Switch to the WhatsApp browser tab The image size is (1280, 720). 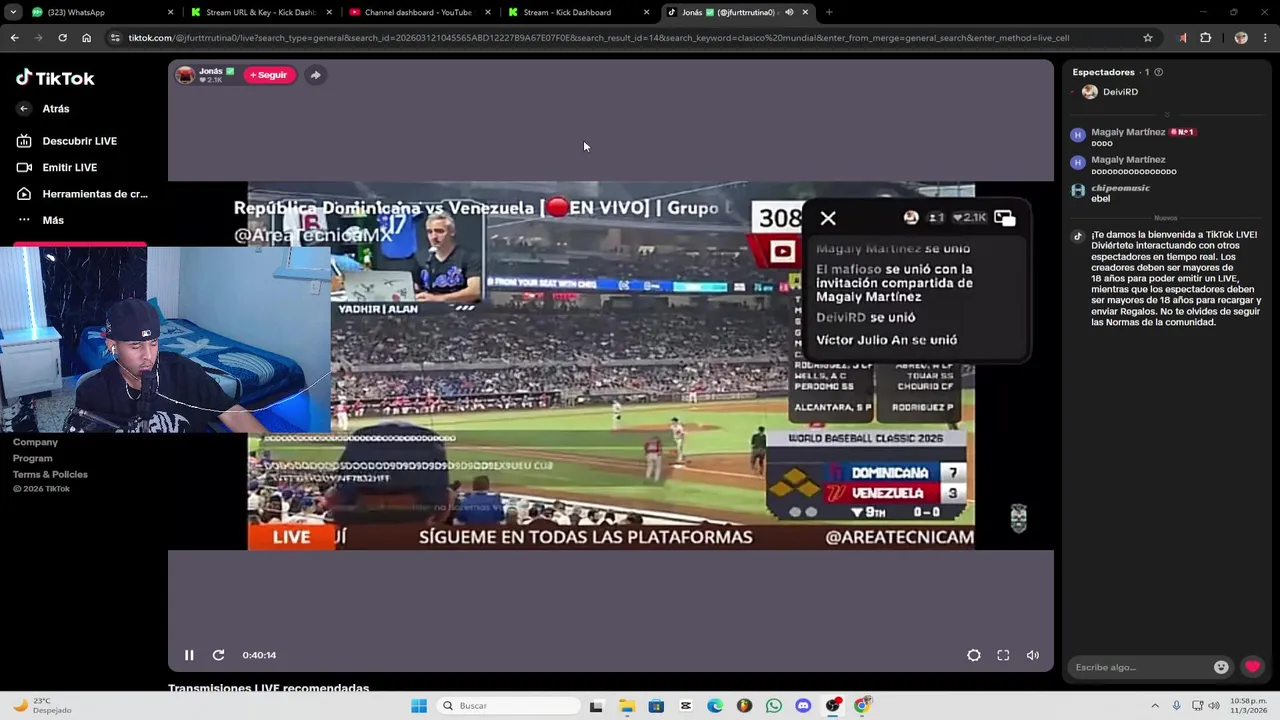coord(102,12)
